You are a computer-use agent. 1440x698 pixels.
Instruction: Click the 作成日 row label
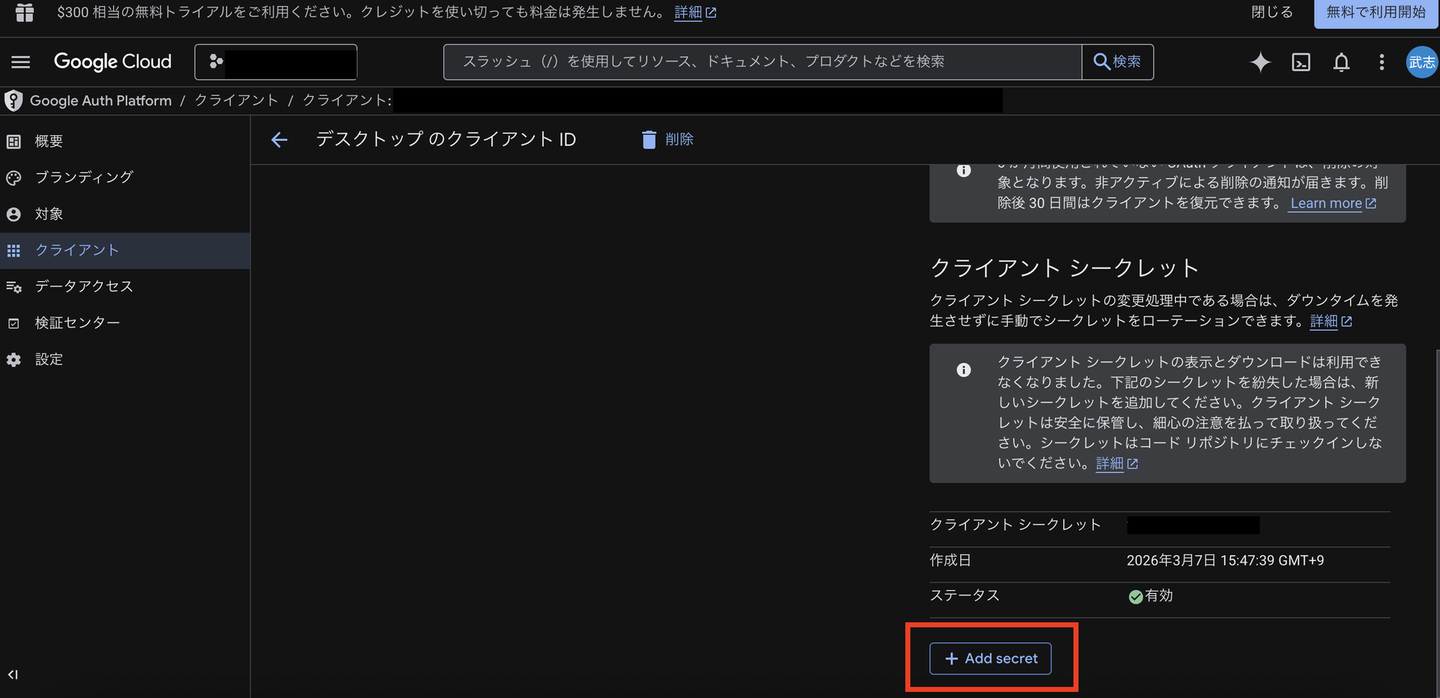(x=950, y=561)
